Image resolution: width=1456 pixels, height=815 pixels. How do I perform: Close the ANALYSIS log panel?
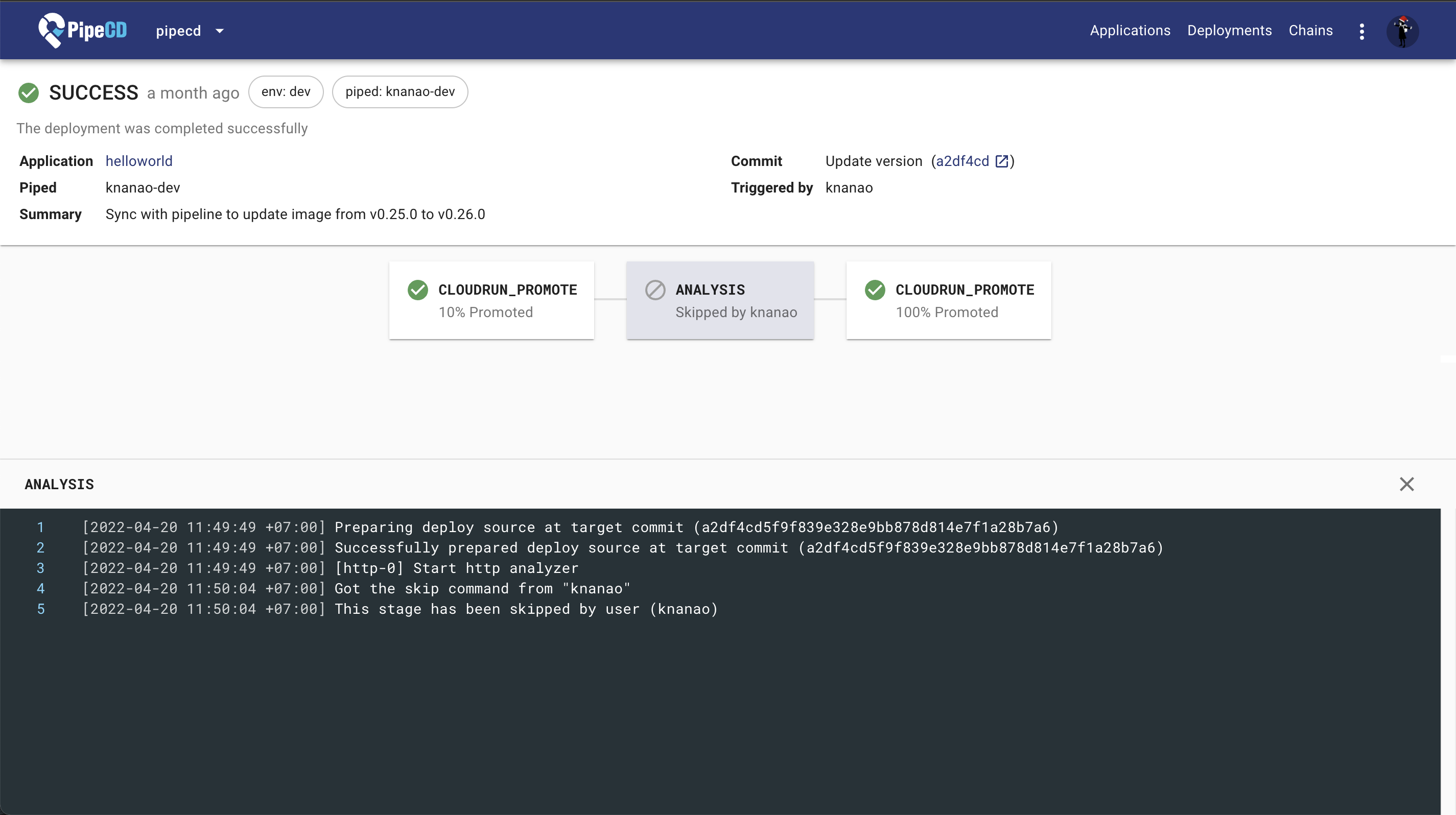point(1406,484)
